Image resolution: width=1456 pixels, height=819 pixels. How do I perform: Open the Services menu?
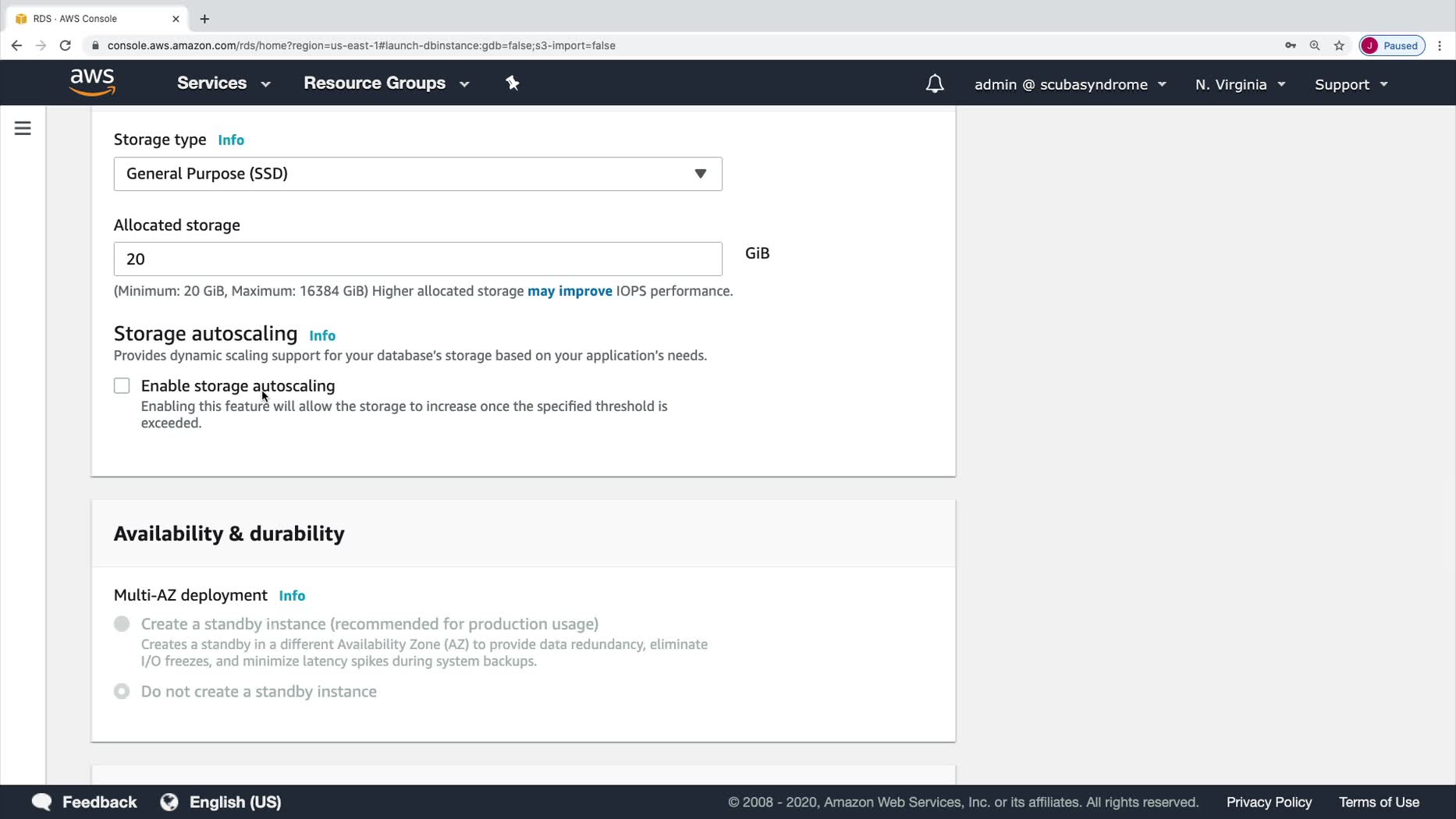point(223,83)
